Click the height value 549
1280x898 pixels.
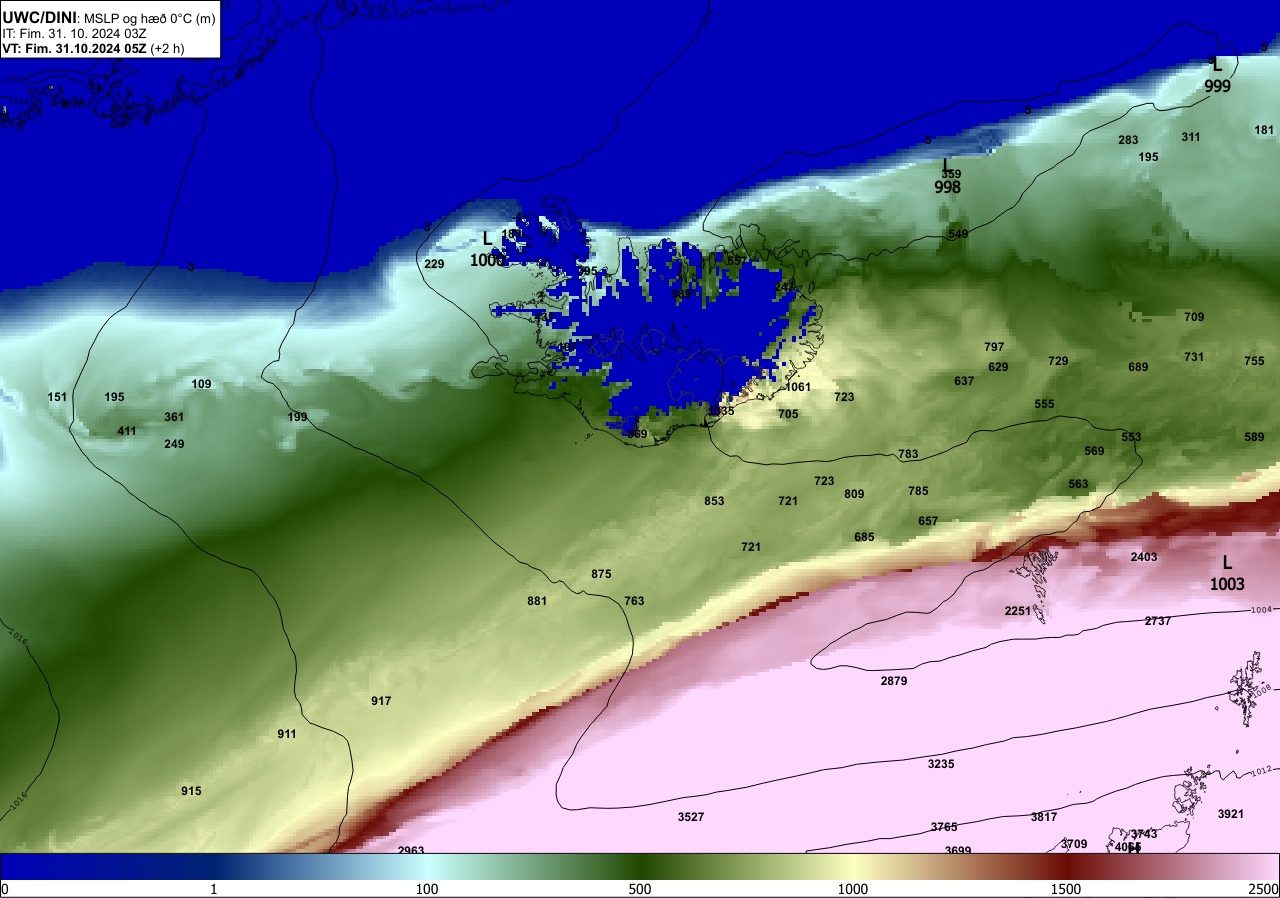958,234
